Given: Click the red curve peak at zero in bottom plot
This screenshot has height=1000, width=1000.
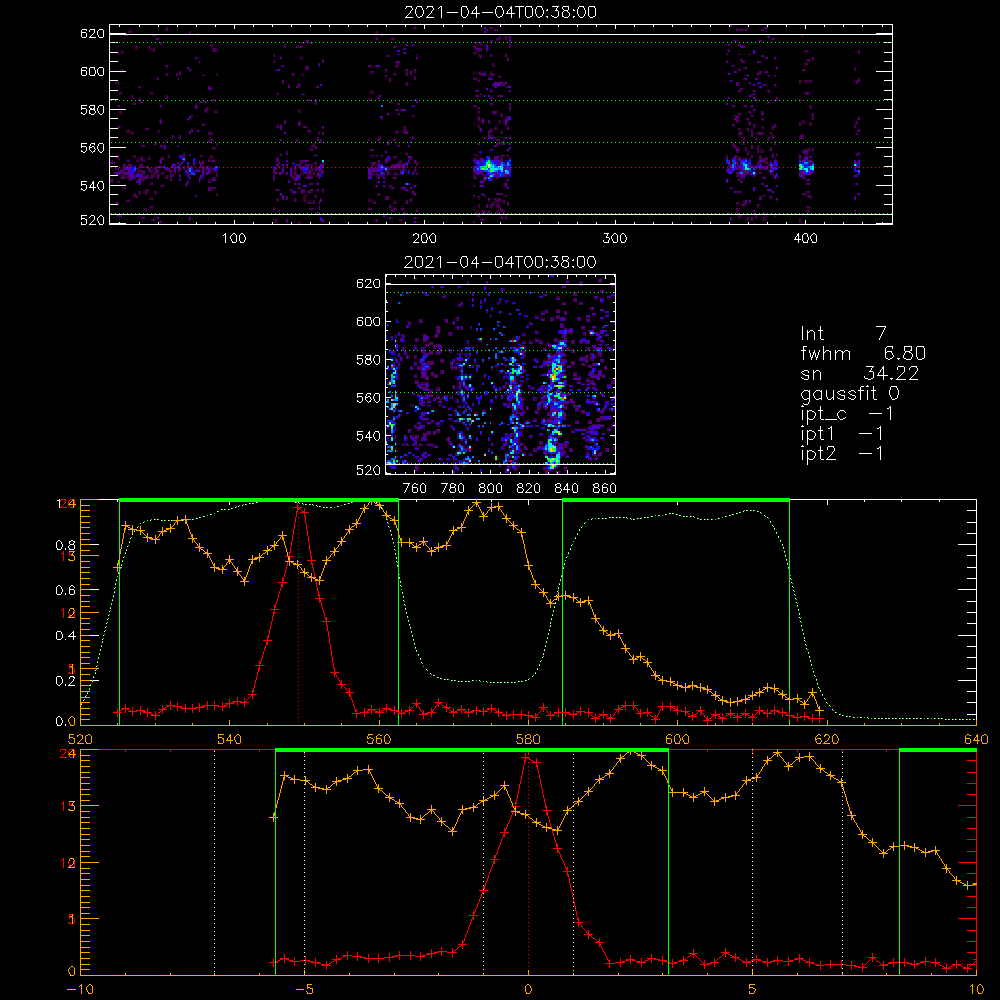Looking at the screenshot, I should pyautogui.click(x=527, y=758).
